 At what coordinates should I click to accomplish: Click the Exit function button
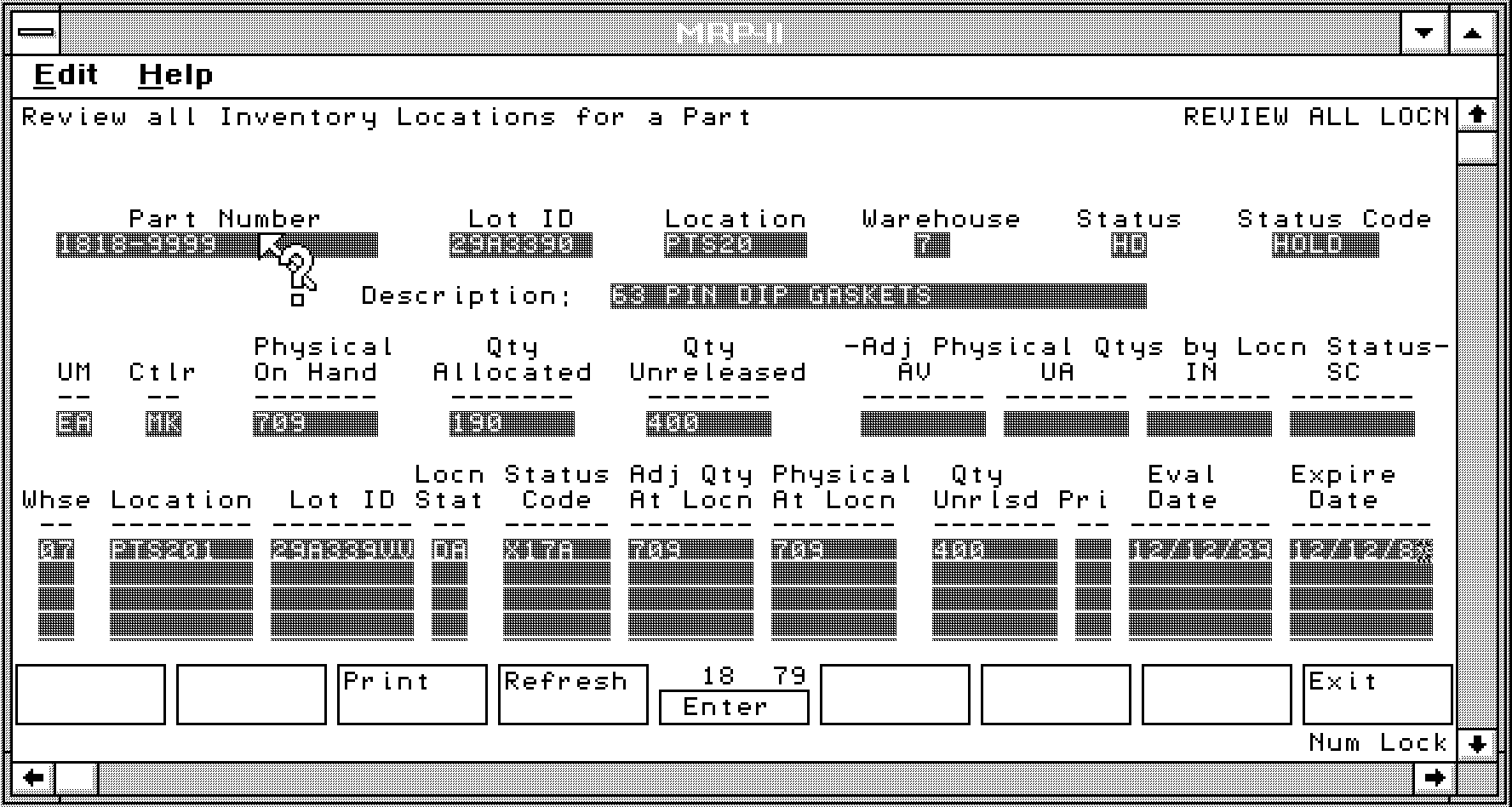point(1377,695)
